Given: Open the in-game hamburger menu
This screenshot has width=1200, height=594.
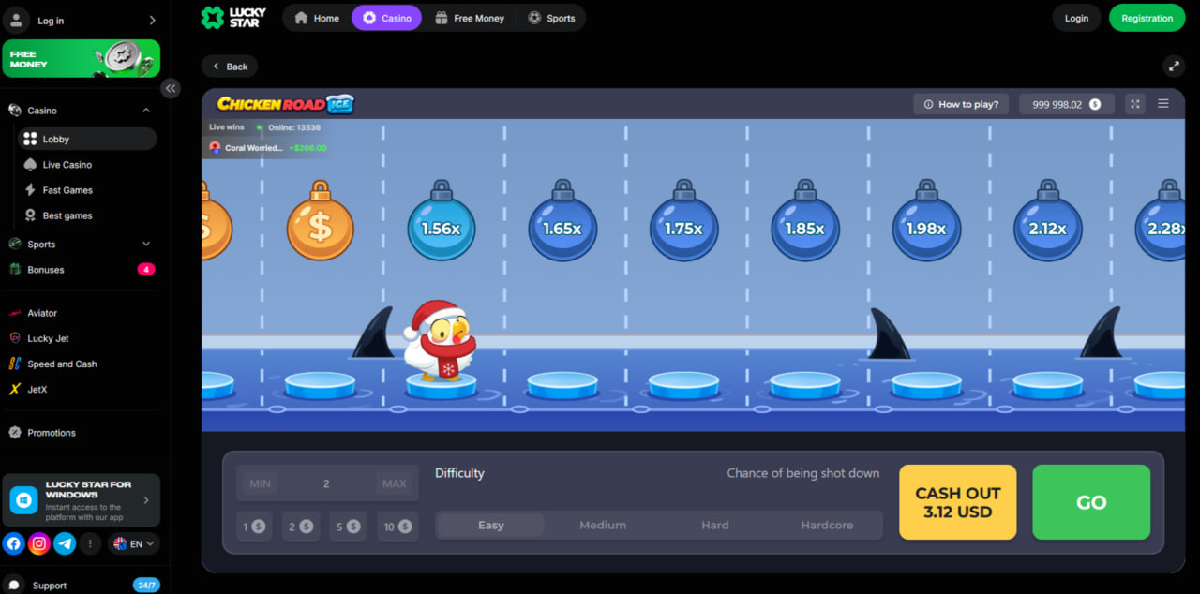Looking at the screenshot, I should pos(1164,103).
